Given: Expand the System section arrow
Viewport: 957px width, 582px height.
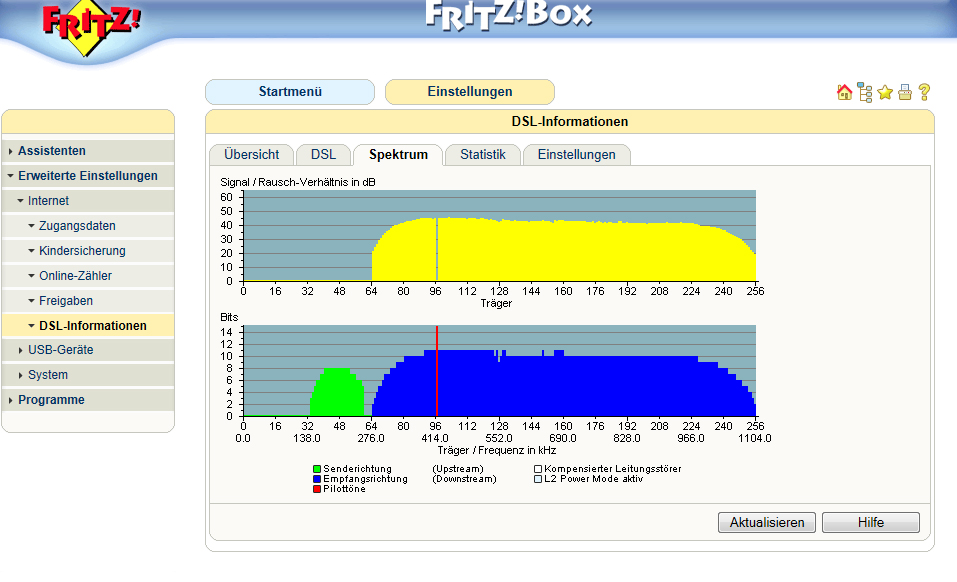Looking at the screenshot, I should point(20,375).
